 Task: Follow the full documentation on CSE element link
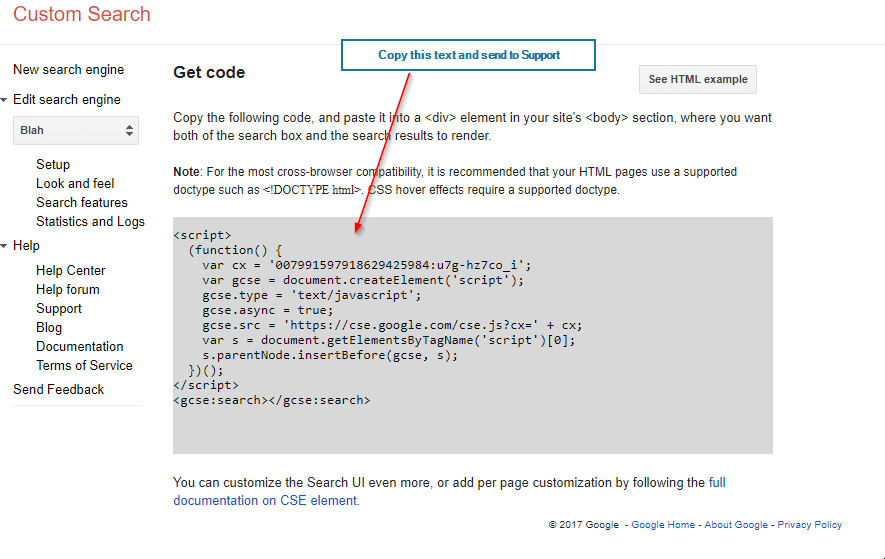(x=265, y=500)
